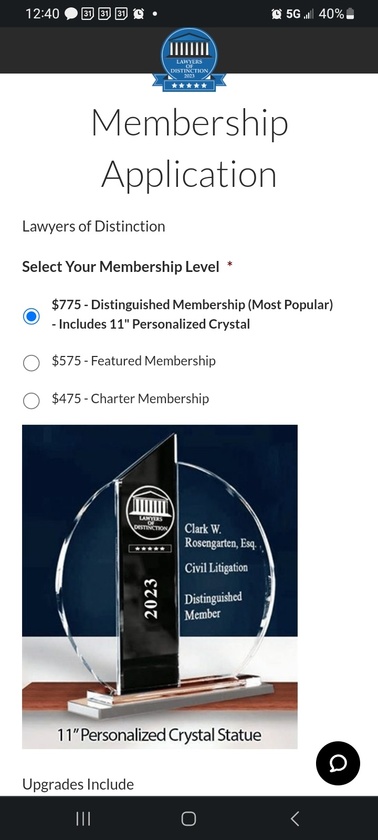The image size is (378, 840).
Task: Tap the first calendar 31 notification icon
Action: point(87,14)
